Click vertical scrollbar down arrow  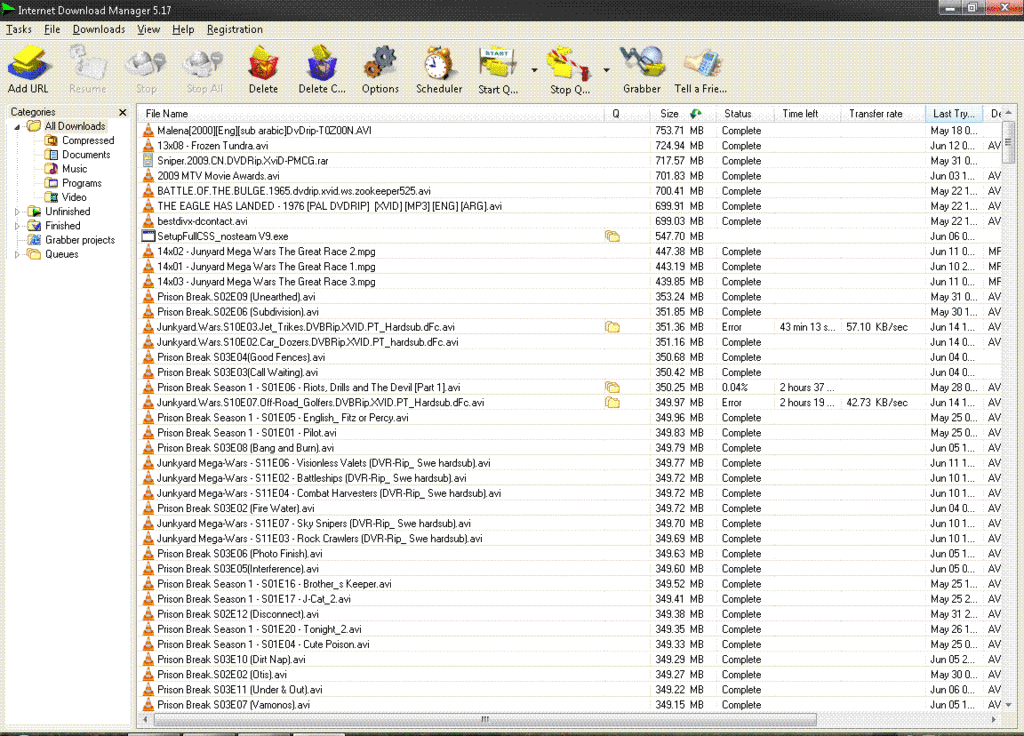pyautogui.click(x=1009, y=705)
